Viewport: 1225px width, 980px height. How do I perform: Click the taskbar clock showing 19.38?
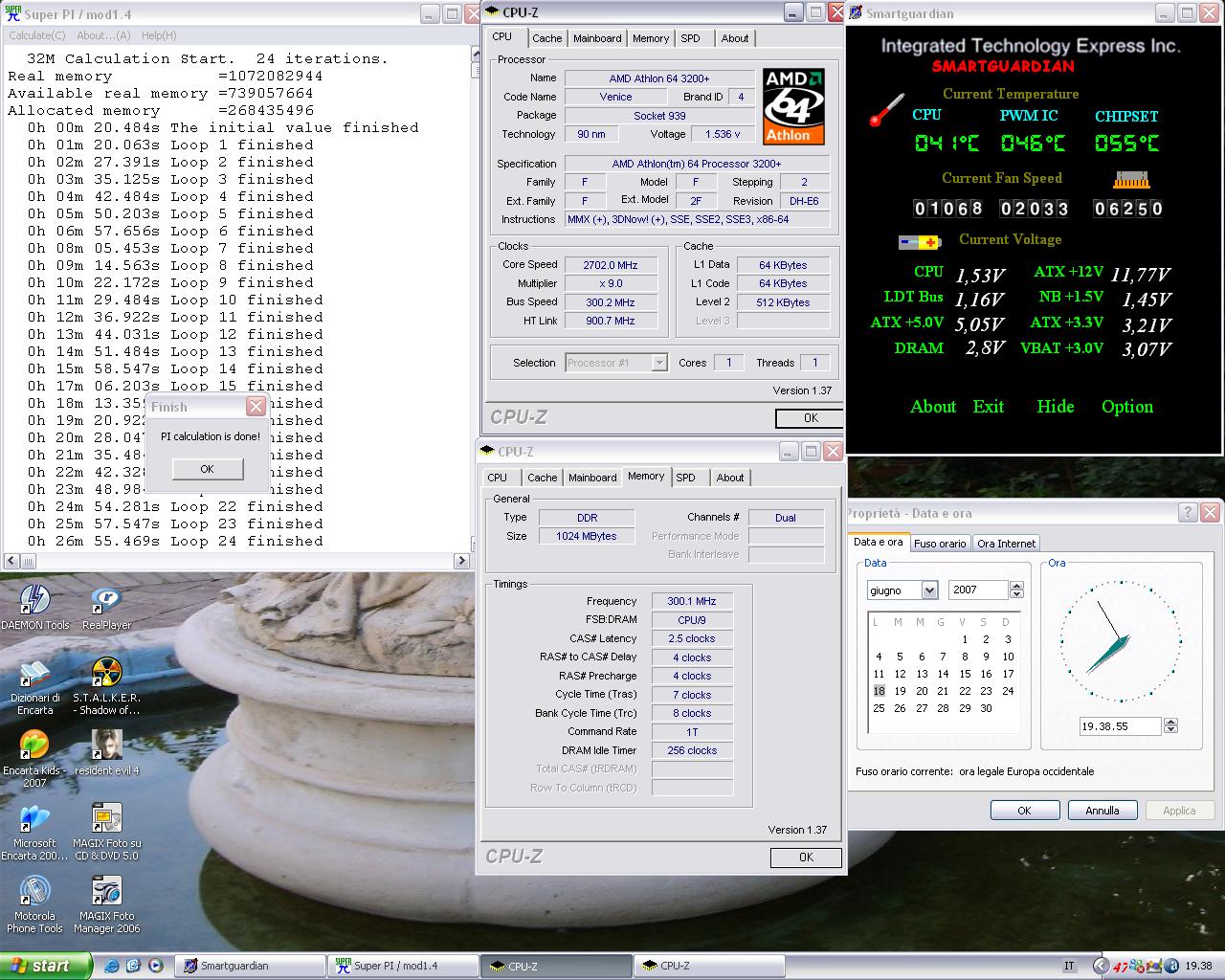[1198, 967]
